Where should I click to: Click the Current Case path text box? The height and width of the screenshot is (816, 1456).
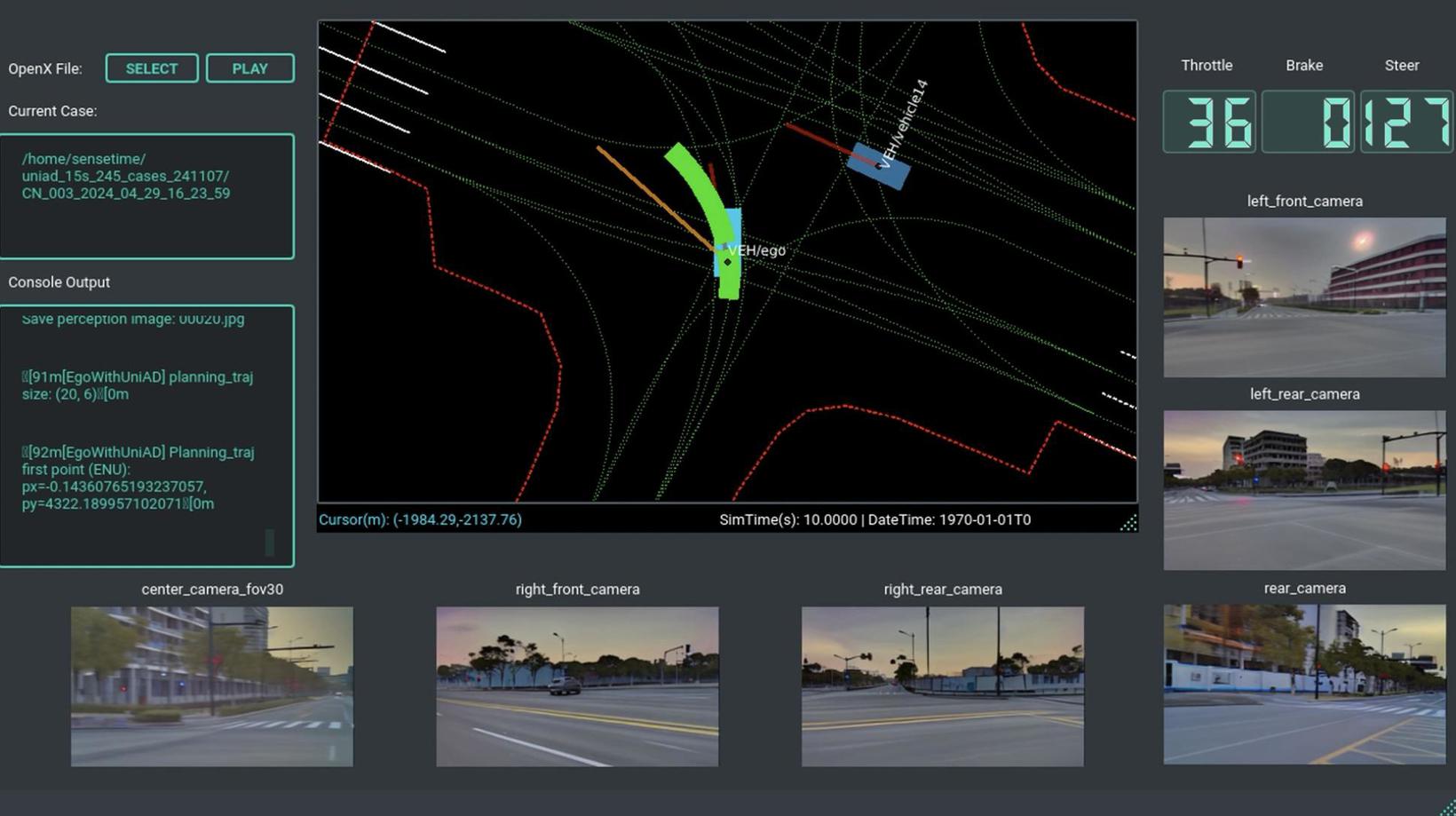(x=146, y=196)
